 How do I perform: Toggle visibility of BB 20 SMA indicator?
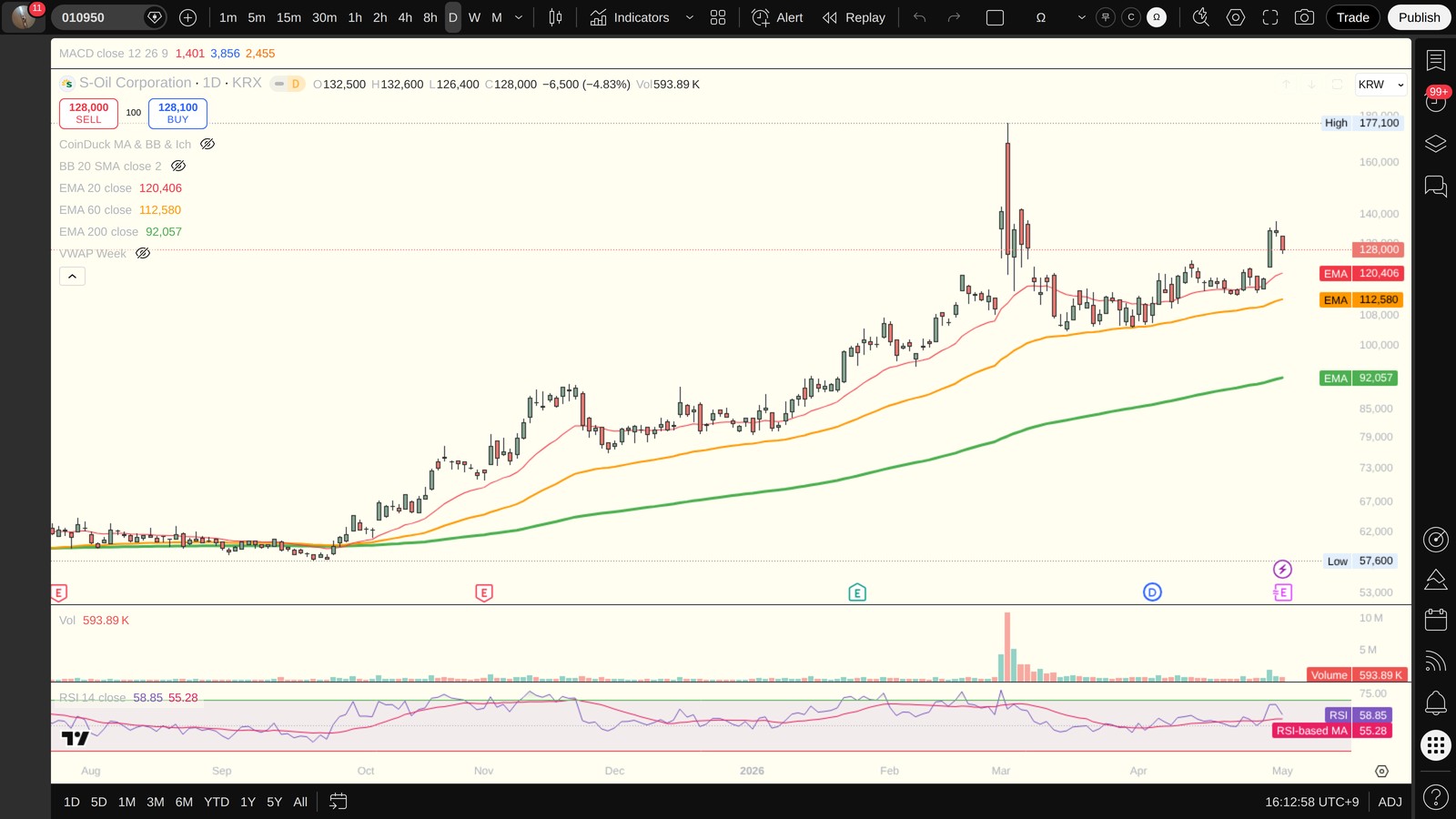pos(178,166)
